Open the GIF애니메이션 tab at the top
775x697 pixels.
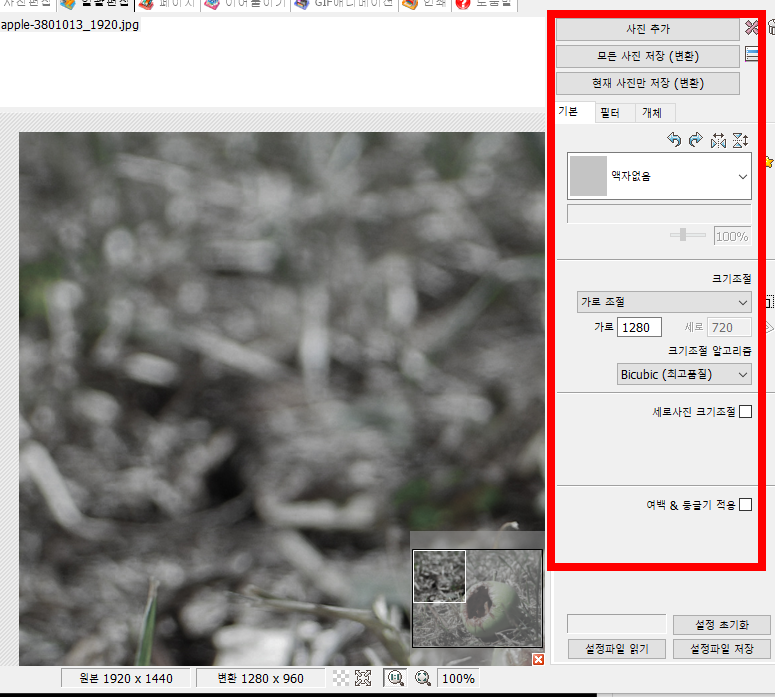(345, 4)
